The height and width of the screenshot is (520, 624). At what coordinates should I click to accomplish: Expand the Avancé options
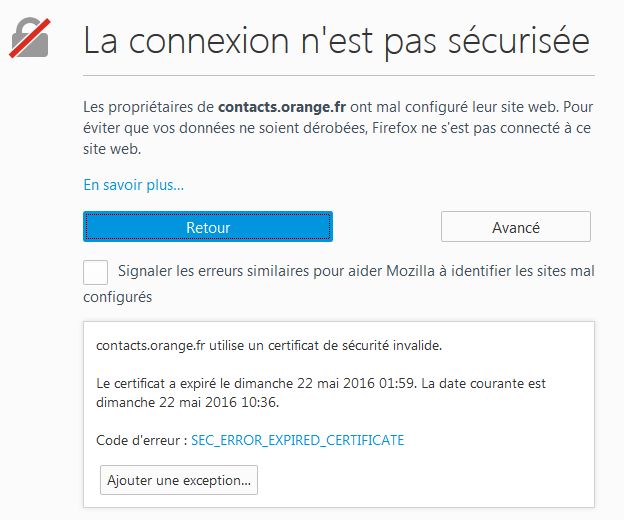515,227
